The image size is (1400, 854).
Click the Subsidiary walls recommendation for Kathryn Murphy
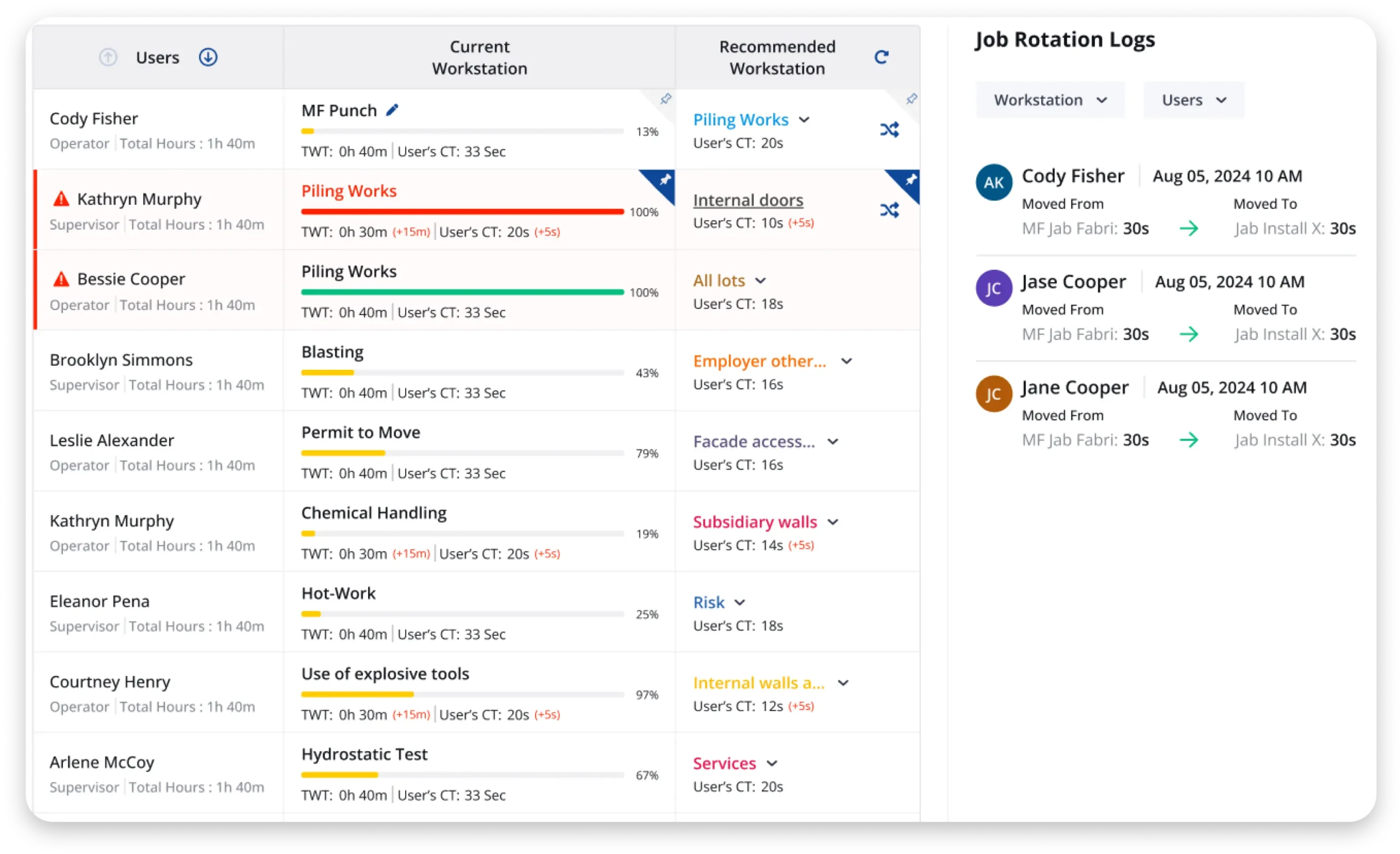click(755, 522)
